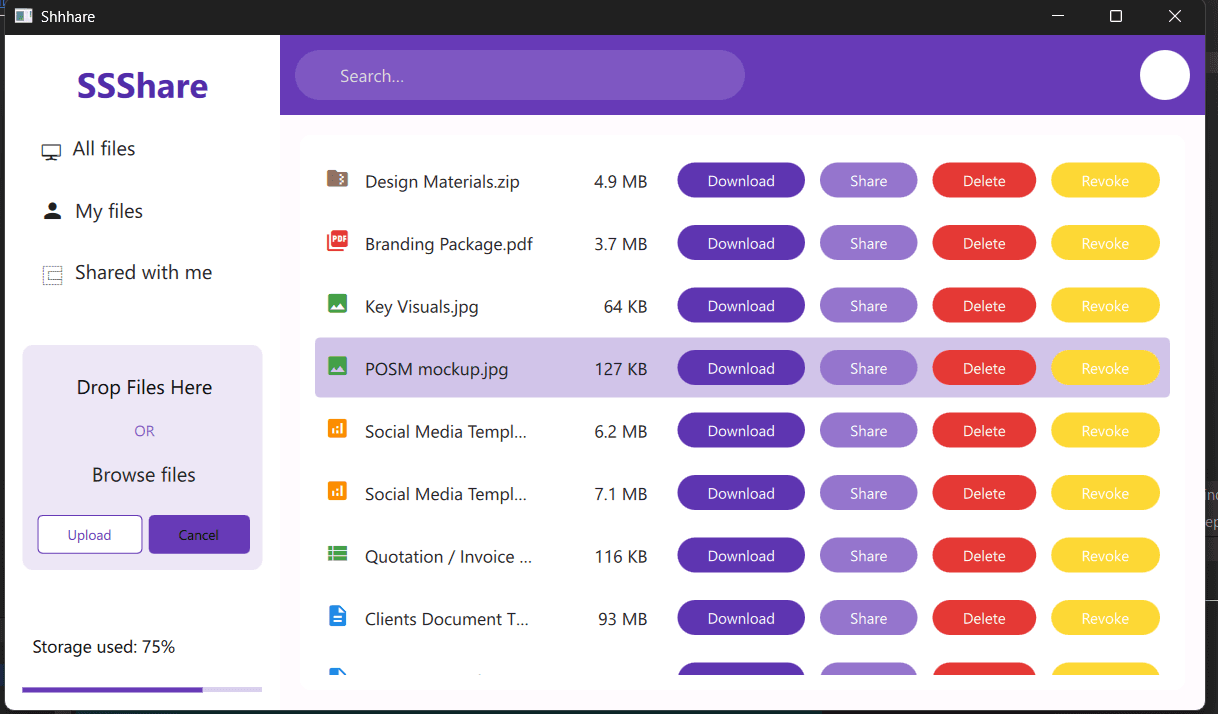1218x714 pixels.
Task: Click Browse files
Action: coord(144,475)
